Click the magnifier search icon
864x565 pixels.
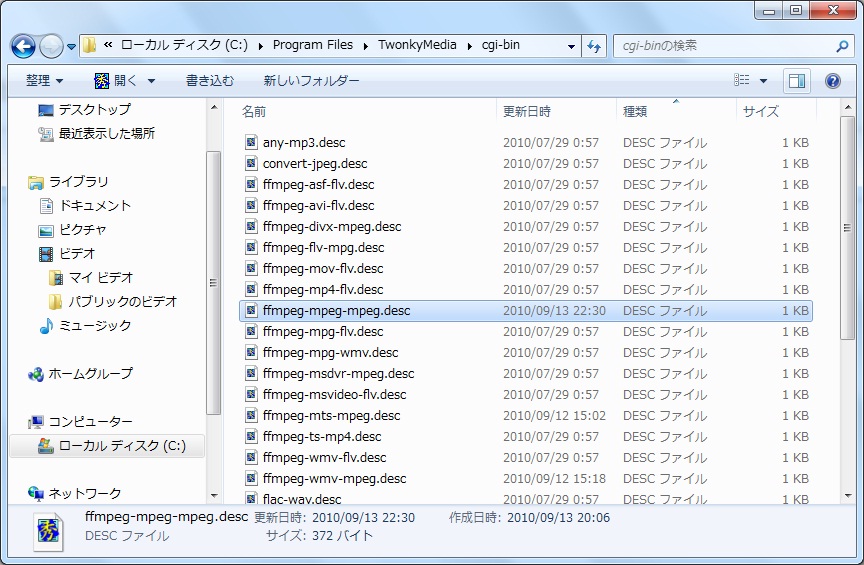(842, 46)
